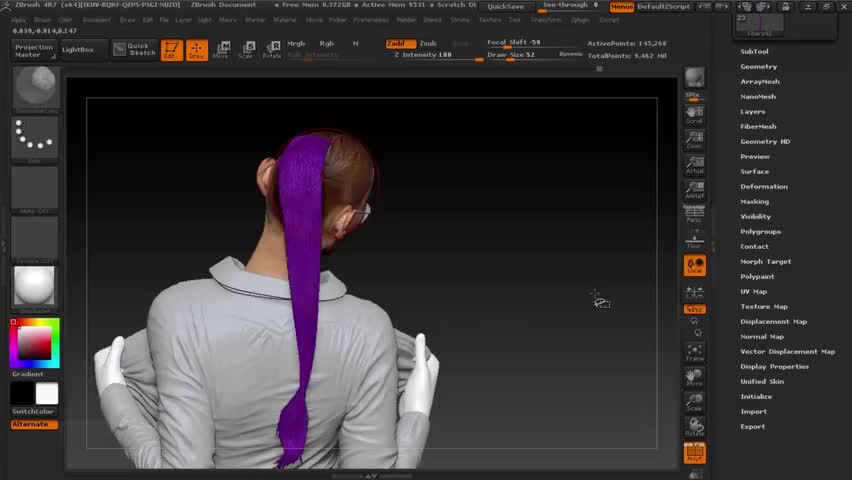Click the Zoom icon in right shelf
The image size is (852, 480).
[x=694, y=141]
